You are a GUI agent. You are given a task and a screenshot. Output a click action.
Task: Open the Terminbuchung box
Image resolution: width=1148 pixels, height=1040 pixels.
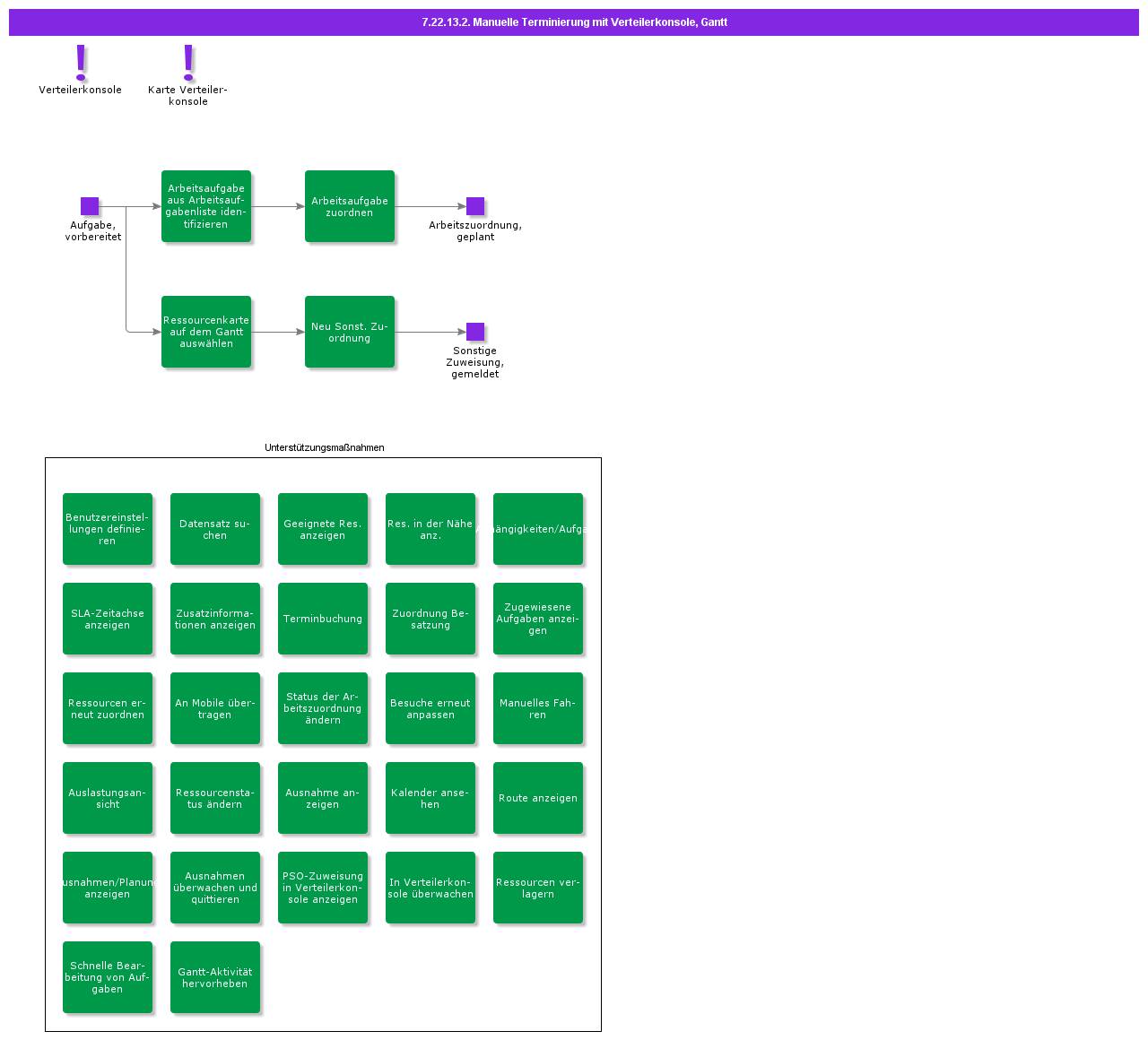(323, 619)
